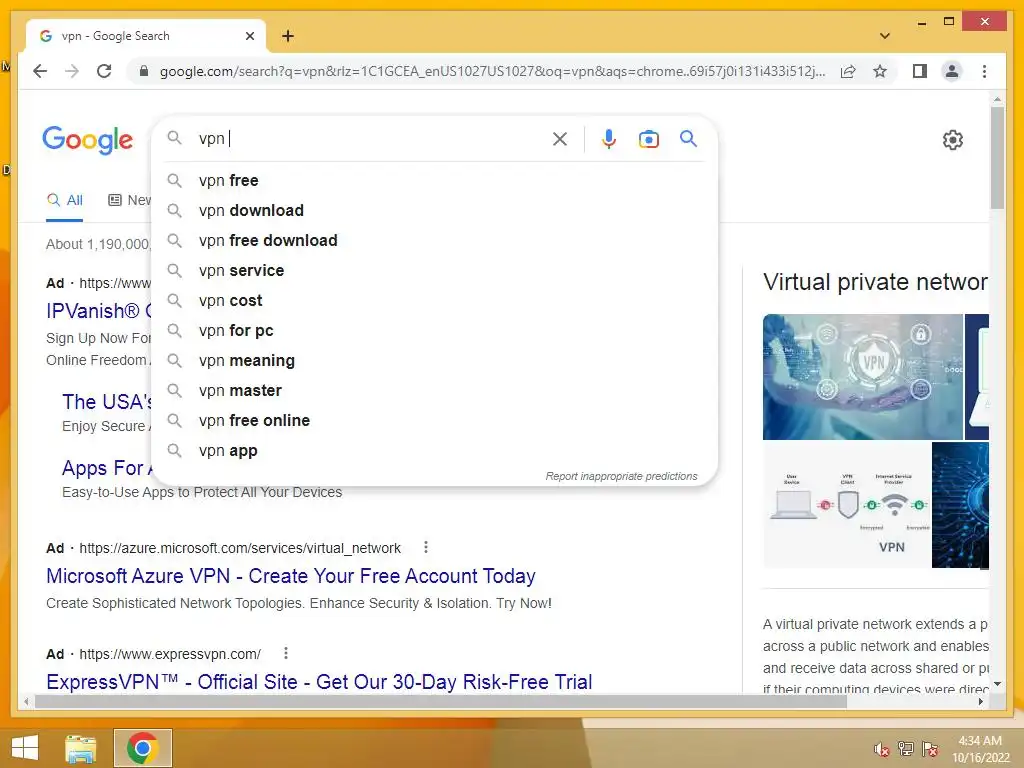Choose the 'vpn app' suggestion
1024x768 pixels.
coord(434,451)
